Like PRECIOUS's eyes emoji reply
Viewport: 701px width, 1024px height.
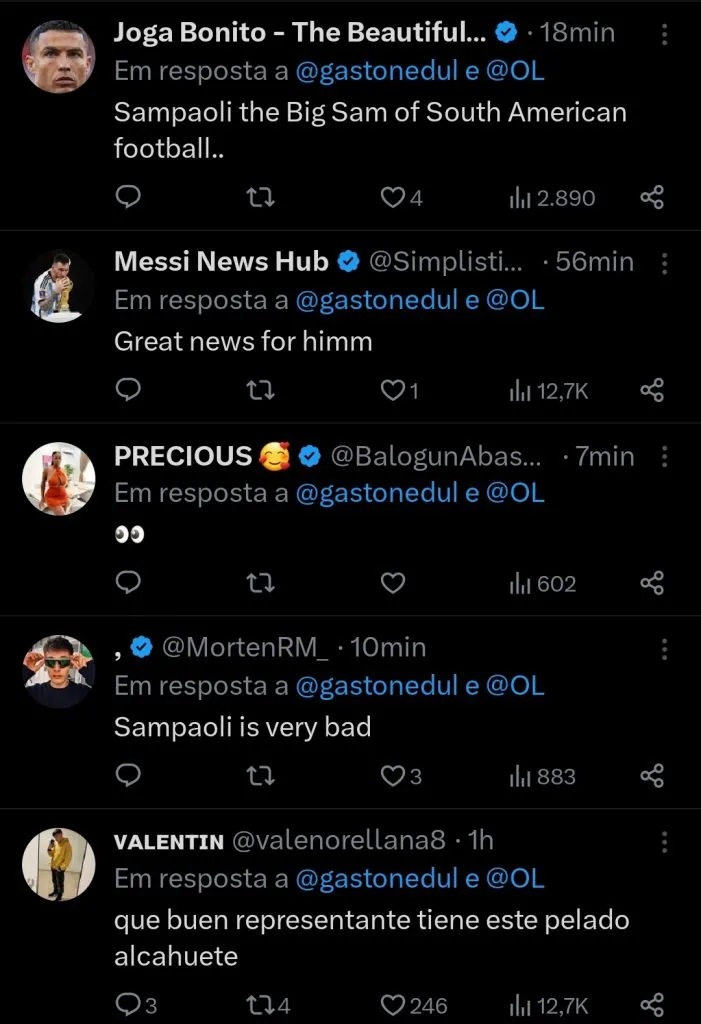tap(392, 583)
